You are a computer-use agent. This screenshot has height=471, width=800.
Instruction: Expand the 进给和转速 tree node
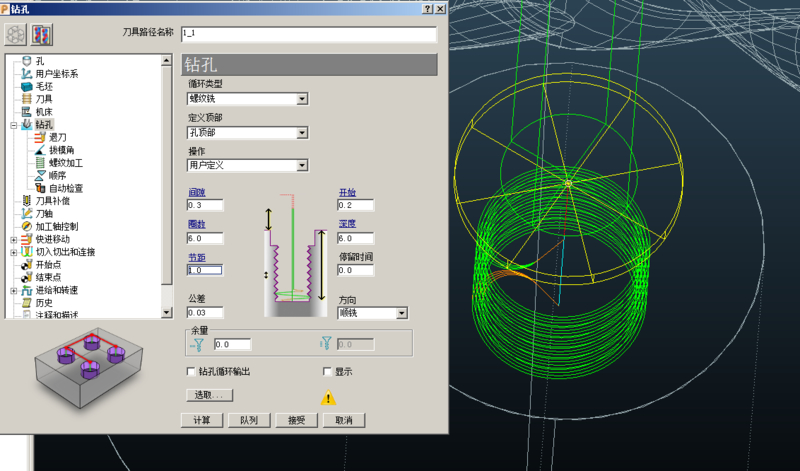(14, 290)
